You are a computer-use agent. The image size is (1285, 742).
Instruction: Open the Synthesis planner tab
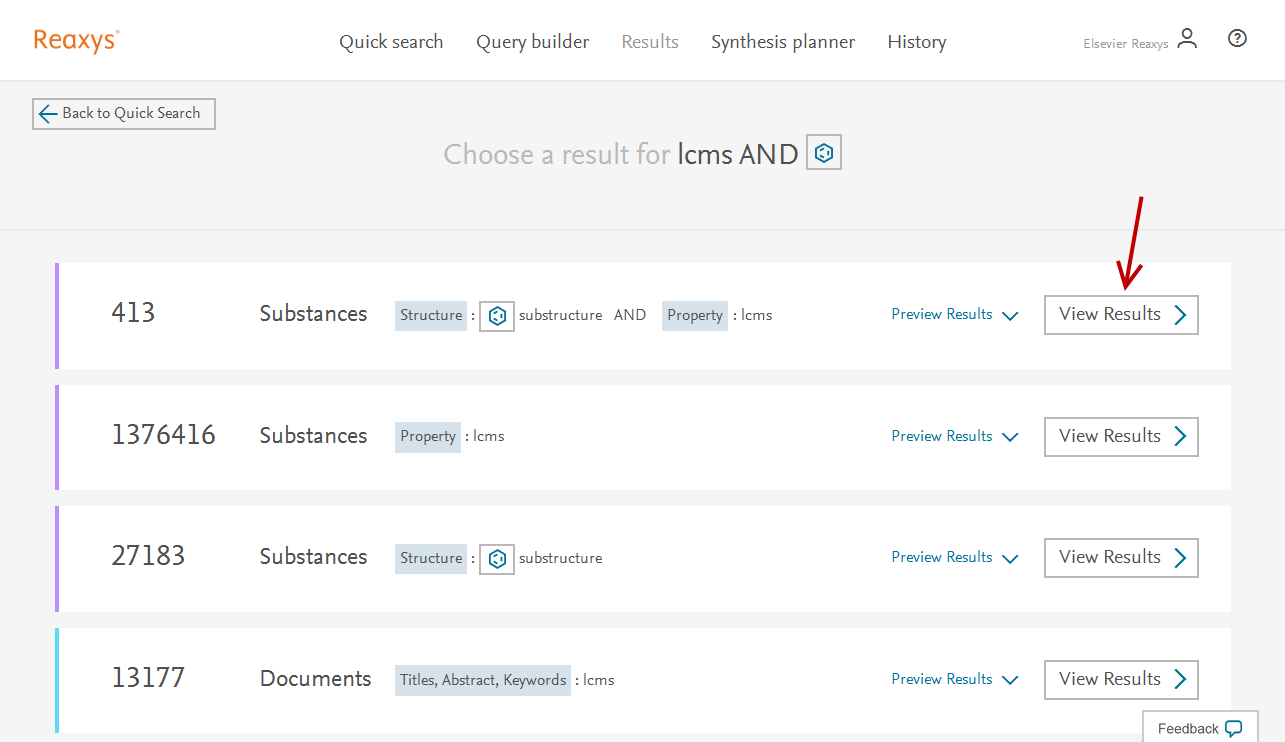(783, 42)
